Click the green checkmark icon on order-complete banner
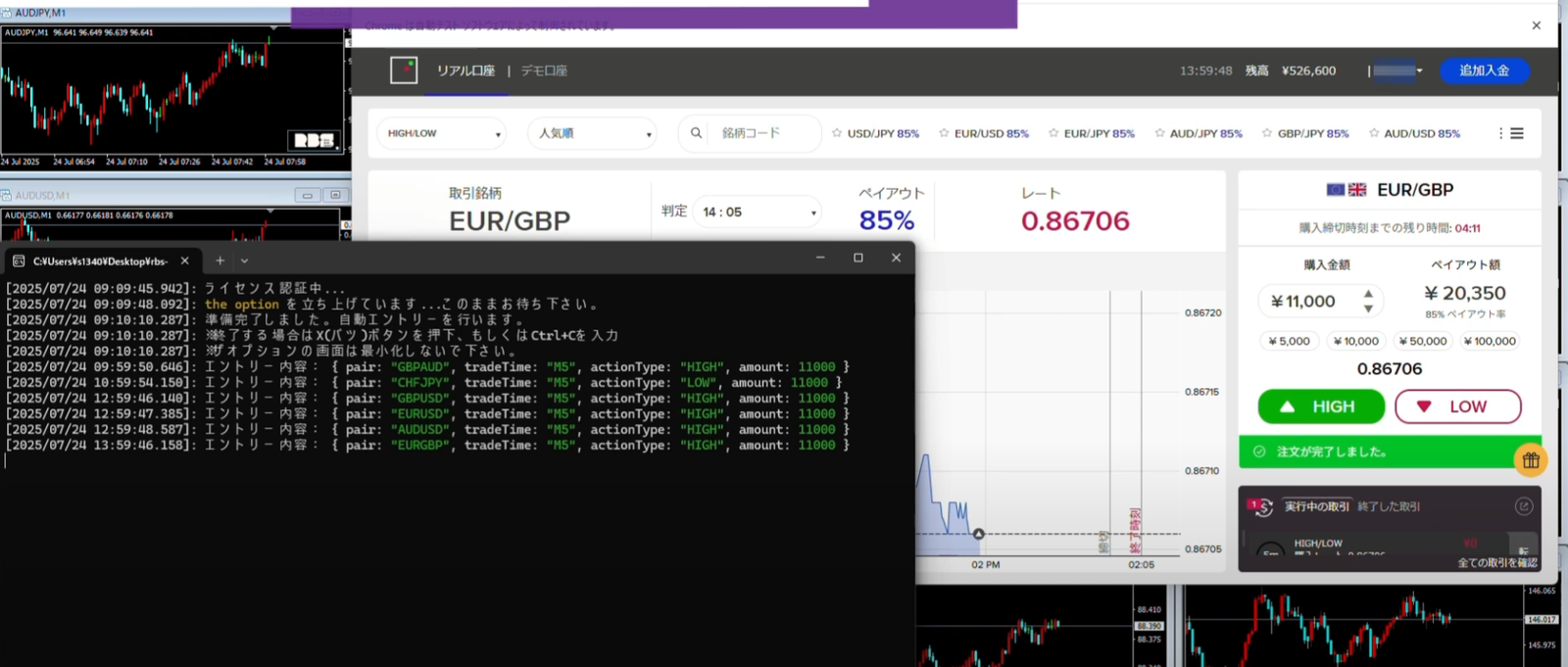 coord(1259,452)
